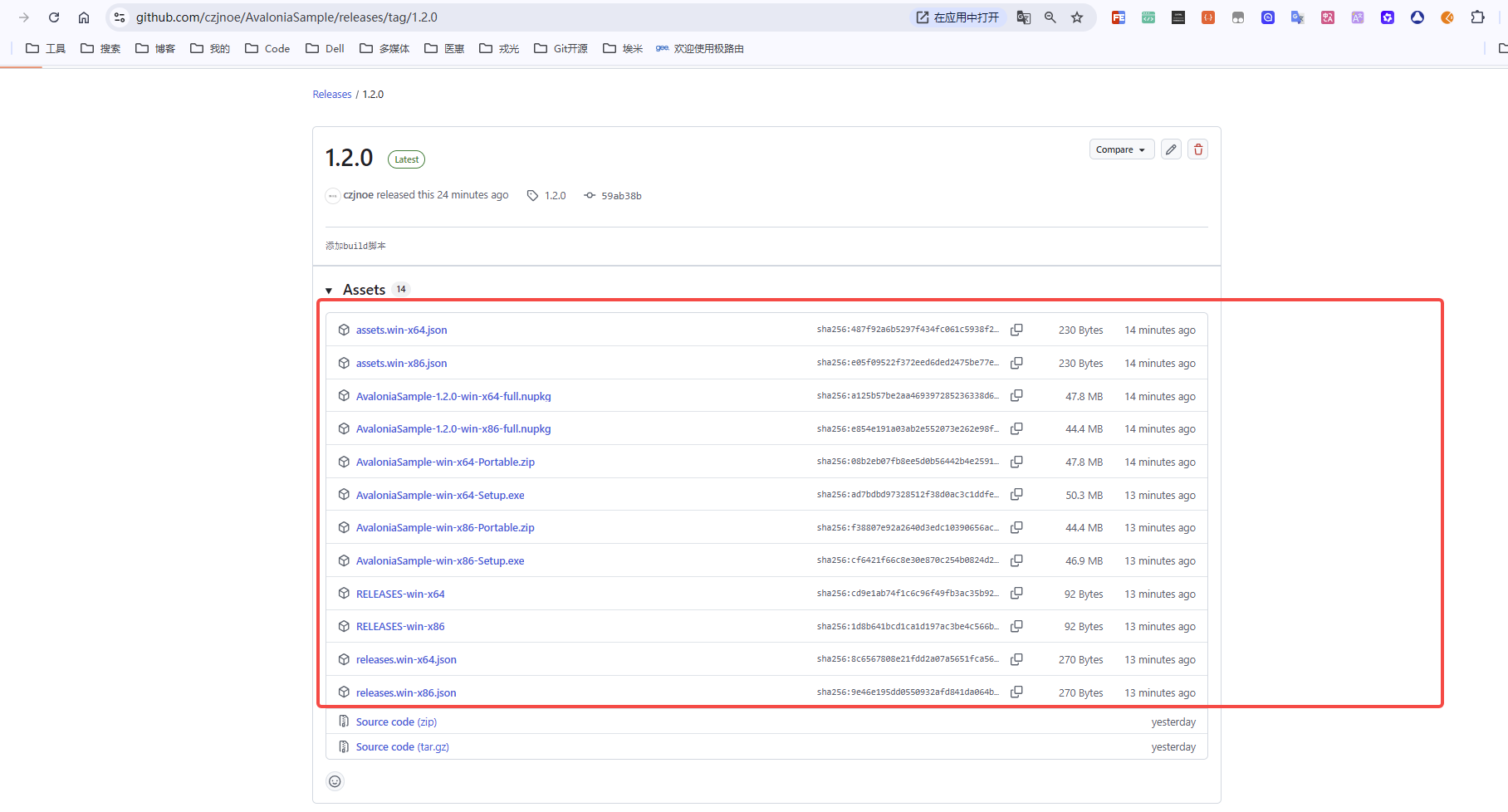Image resolution: width=1508 pixels, height=812 pixels.
Task: Download the RELEASES-win-x86 file
Action: click(x=400, y=627)
